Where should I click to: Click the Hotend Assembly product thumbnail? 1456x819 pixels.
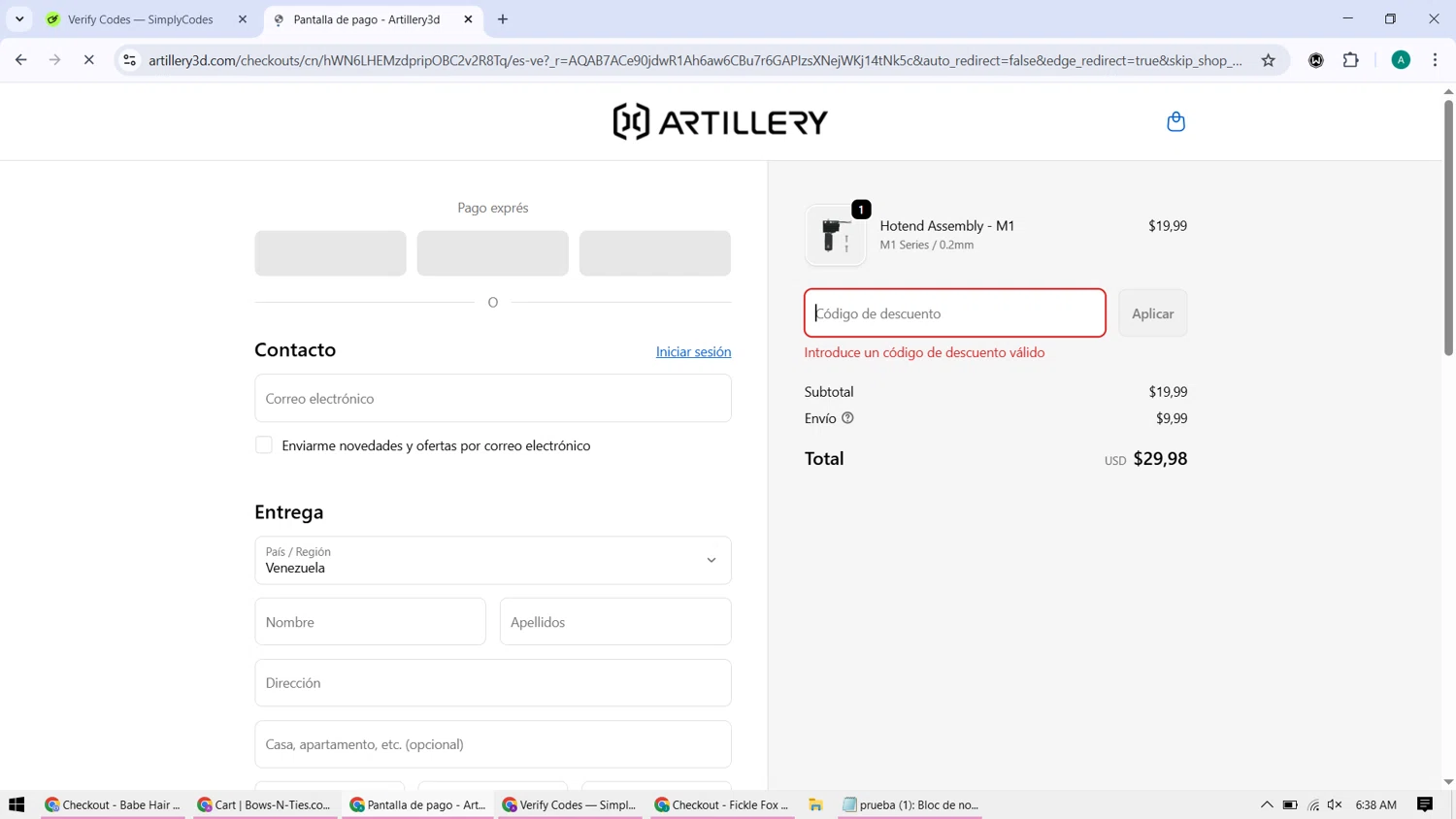[835, 235]
